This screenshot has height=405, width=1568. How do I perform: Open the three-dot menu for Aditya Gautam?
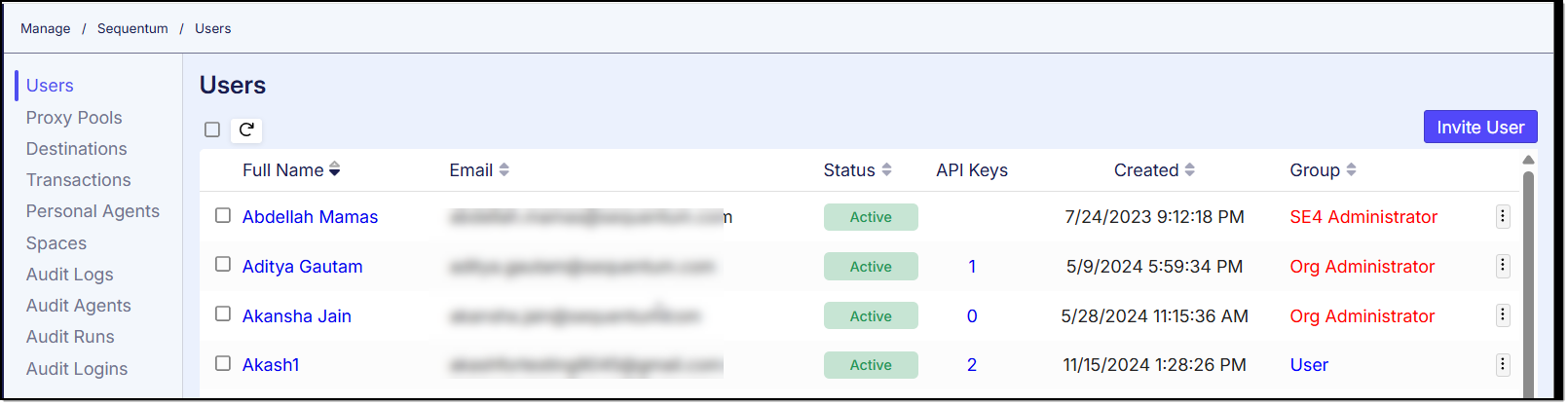[1503, 266]
